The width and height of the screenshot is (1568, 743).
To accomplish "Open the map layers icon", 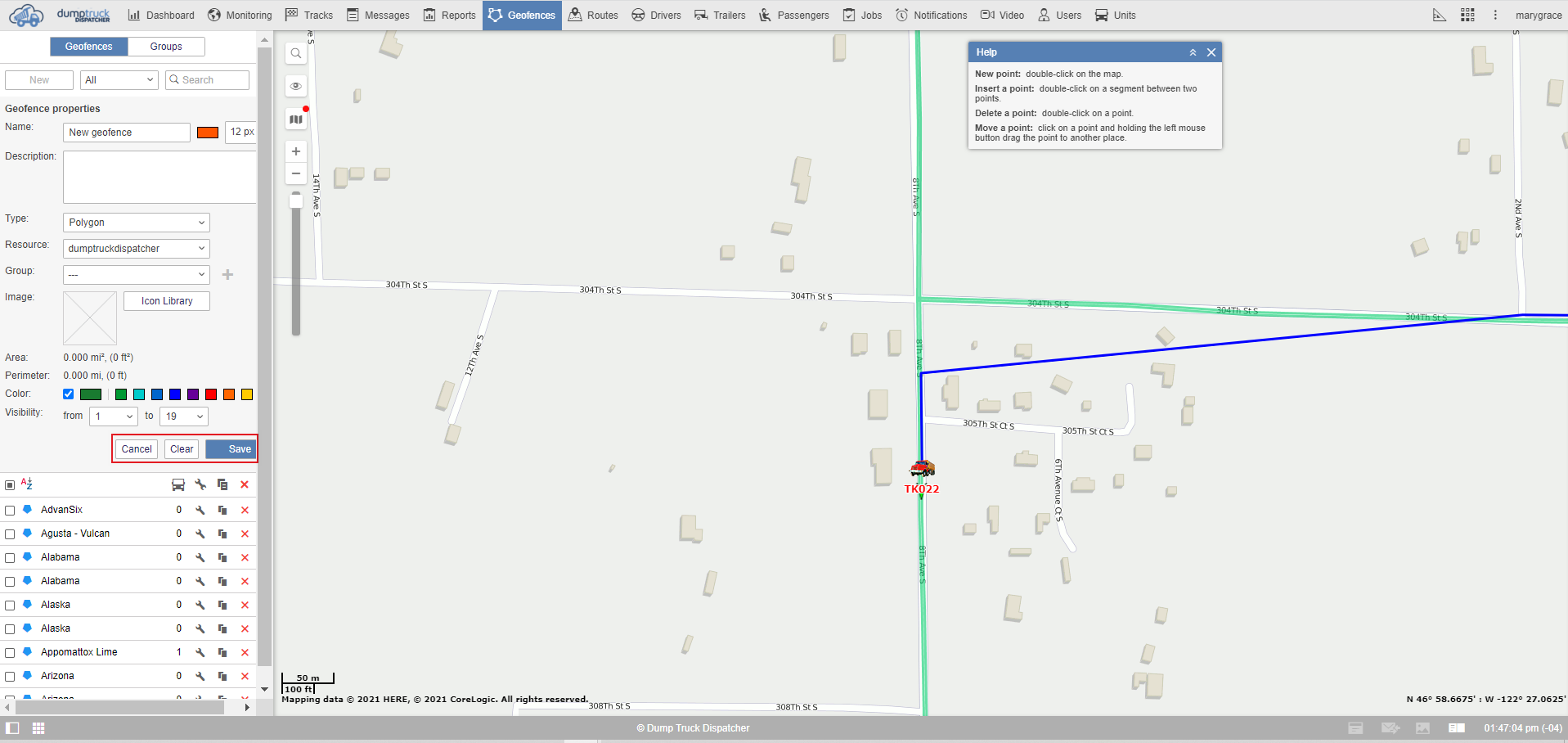I will coord(296,119).
